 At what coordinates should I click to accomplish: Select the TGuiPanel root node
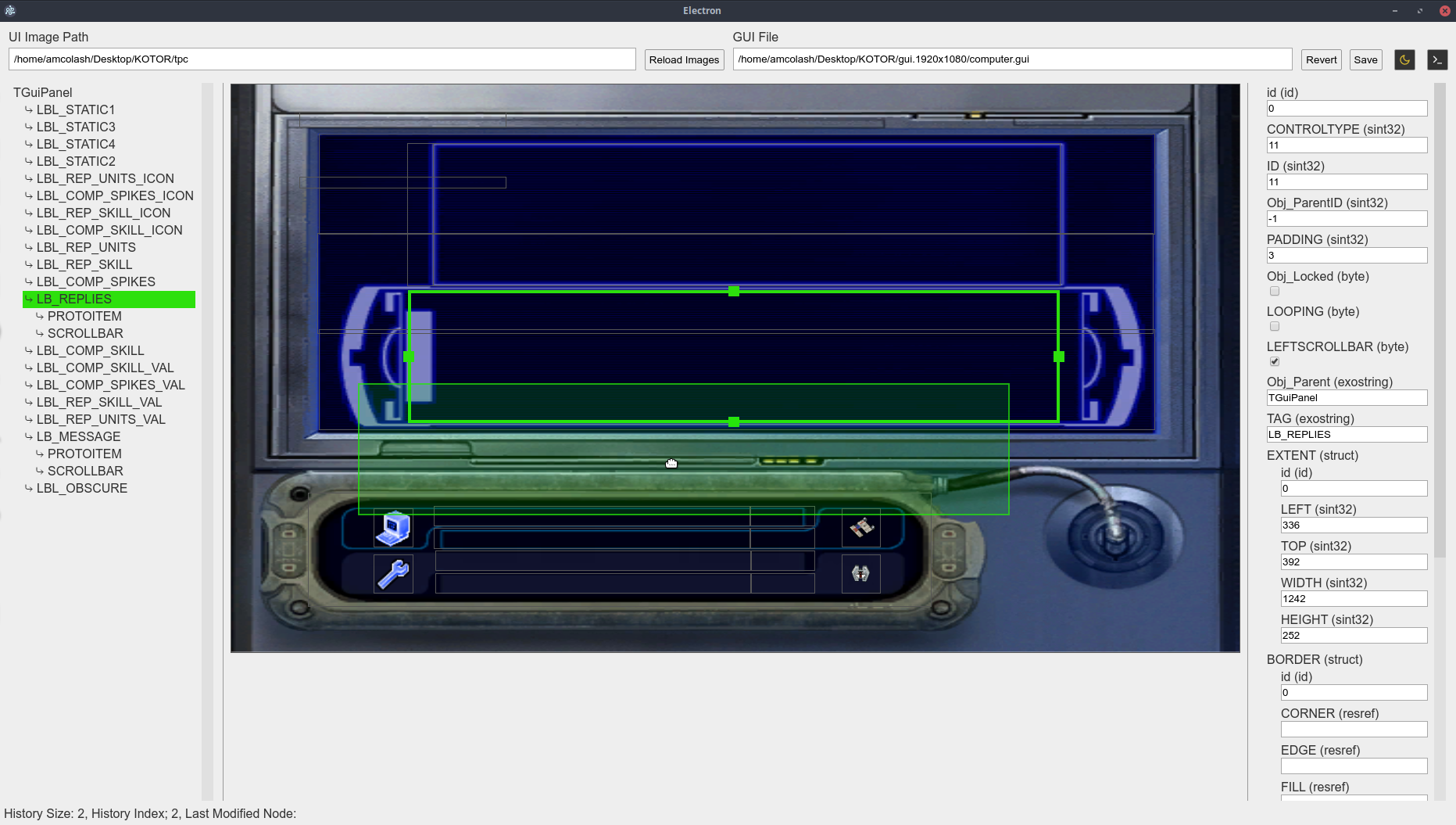[x=43, y=92]
